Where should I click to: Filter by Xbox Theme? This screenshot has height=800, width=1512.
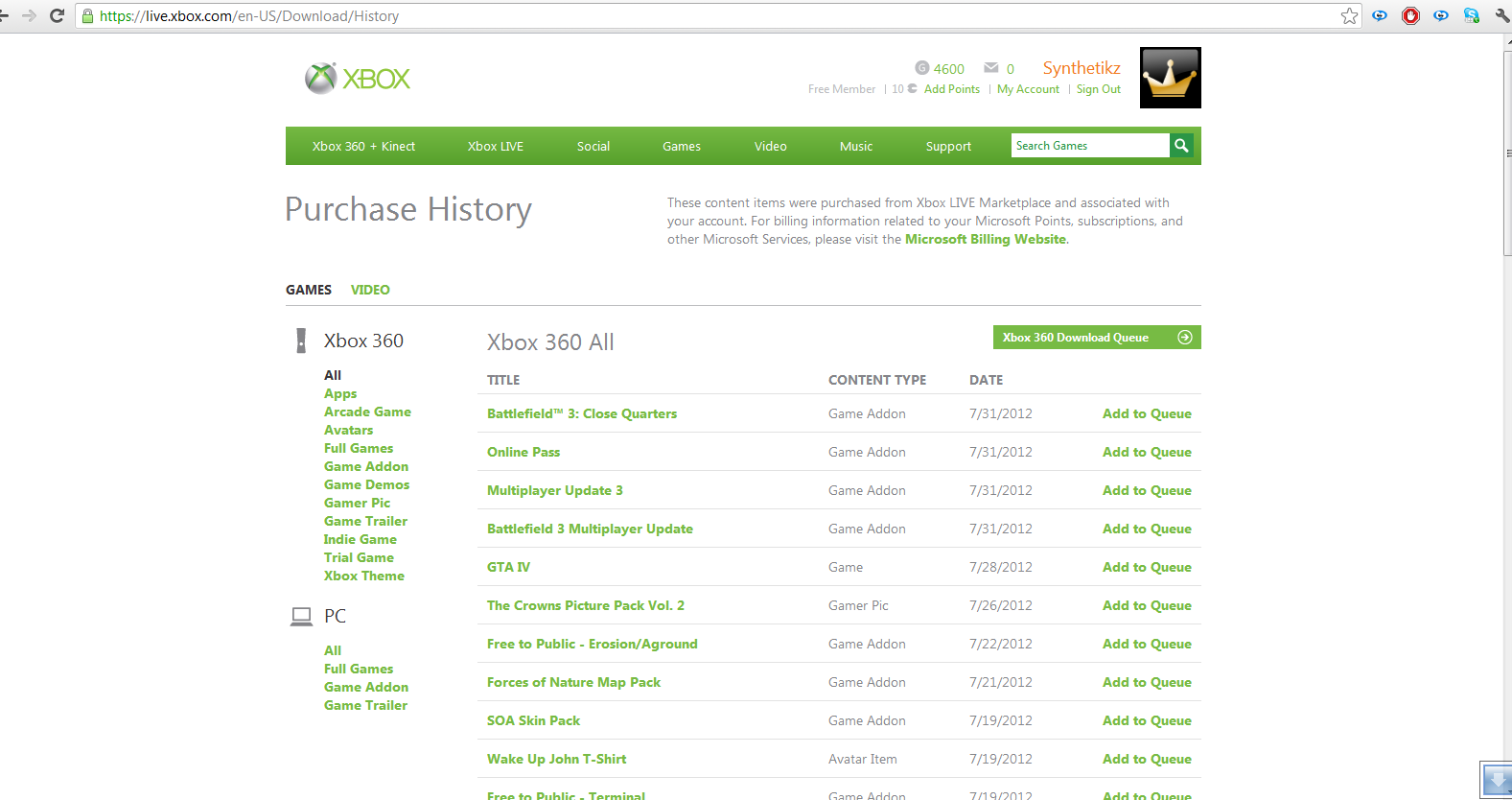(363, 576)
